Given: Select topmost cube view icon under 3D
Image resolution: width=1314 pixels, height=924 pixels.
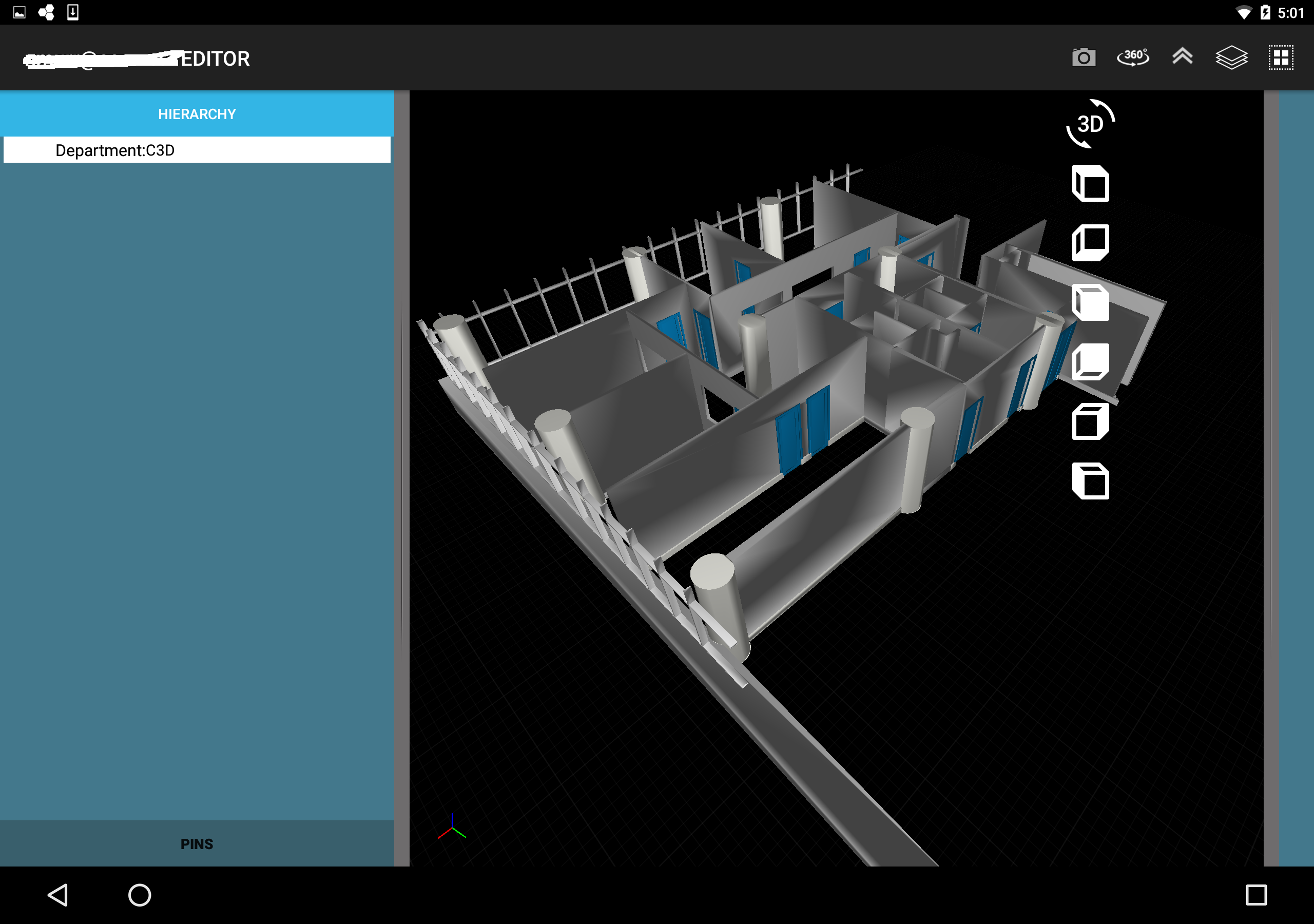Looking at the screenshot, I should click(1090, 184).
